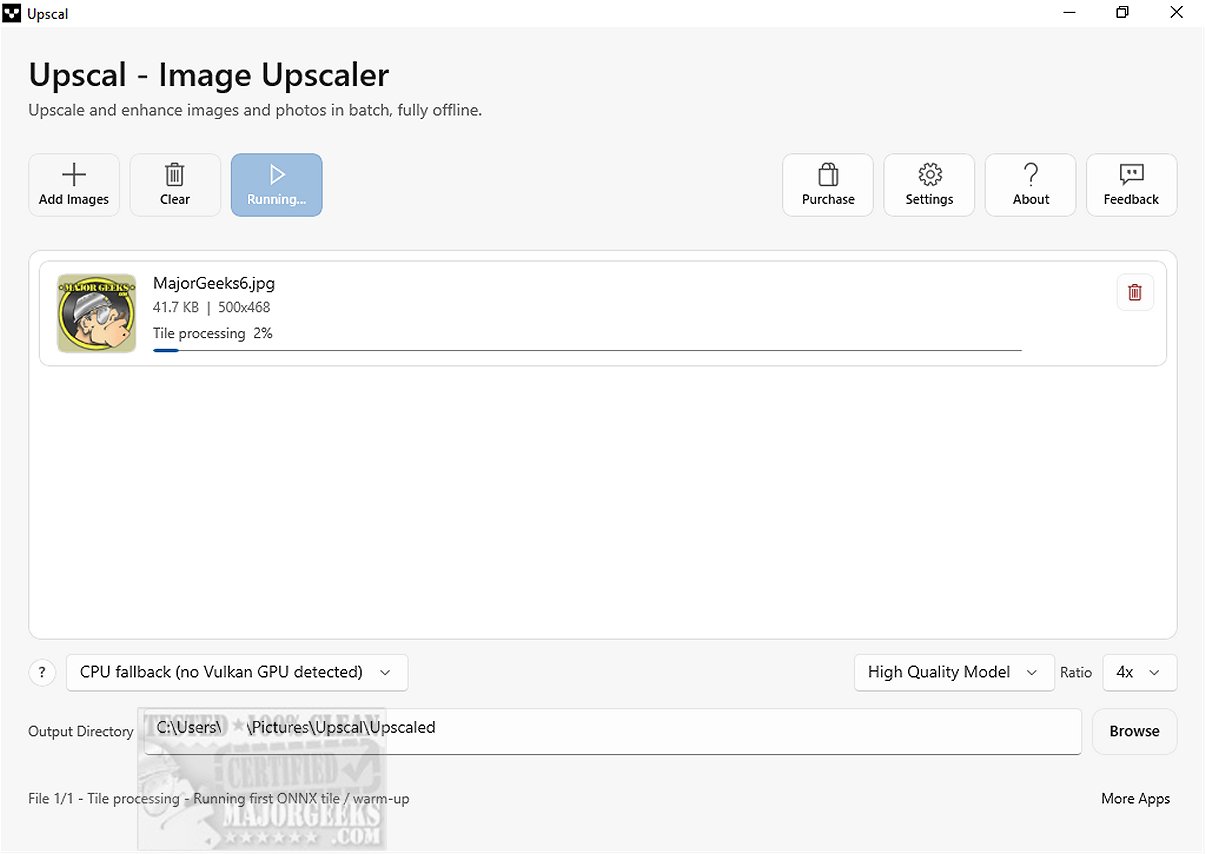Viewport: 1205px width, 854px height.
Task: Click the Upscal app icon in title bar
Action: 12,13
